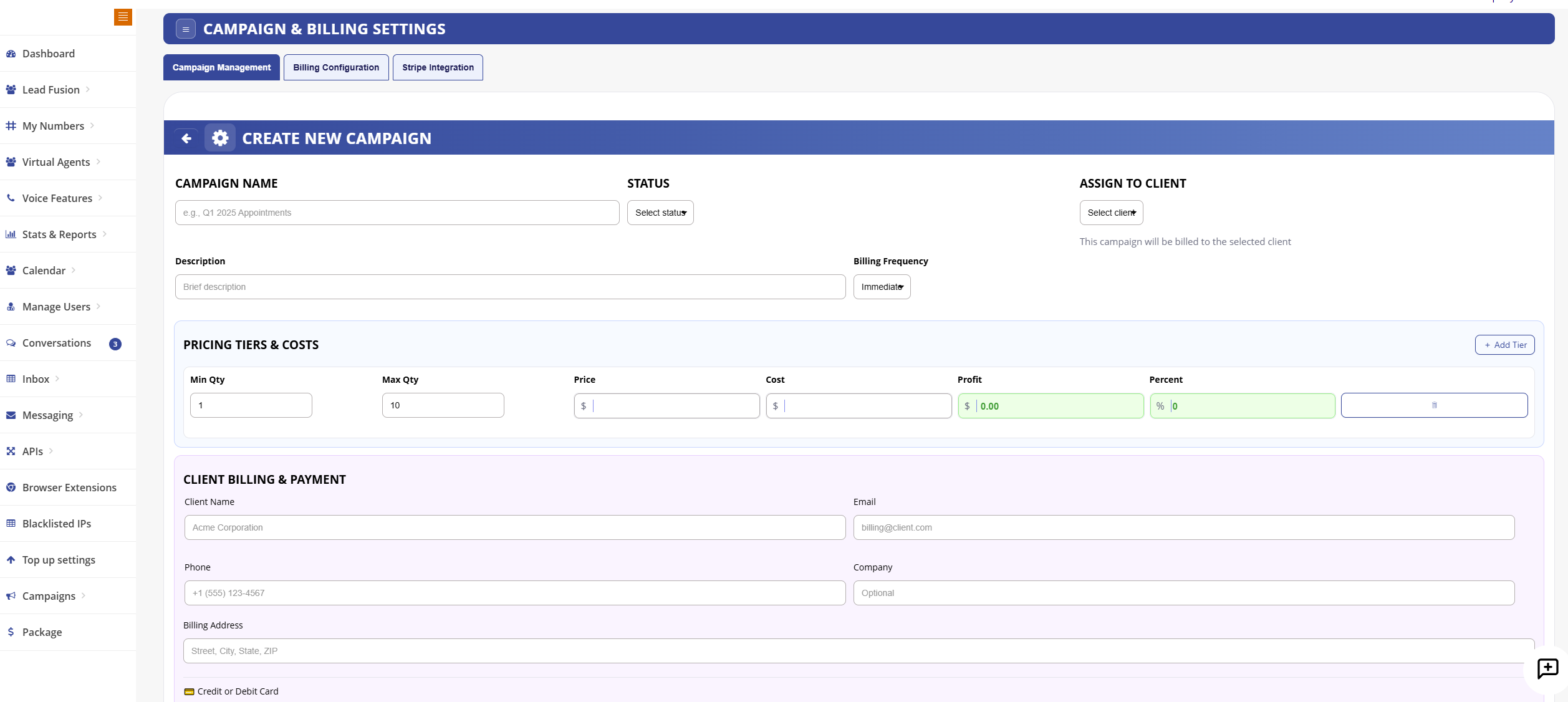This screenshot has height=702, width=1568.
Task: Open APIs from the sidebar icon
Action: [11, 451]
